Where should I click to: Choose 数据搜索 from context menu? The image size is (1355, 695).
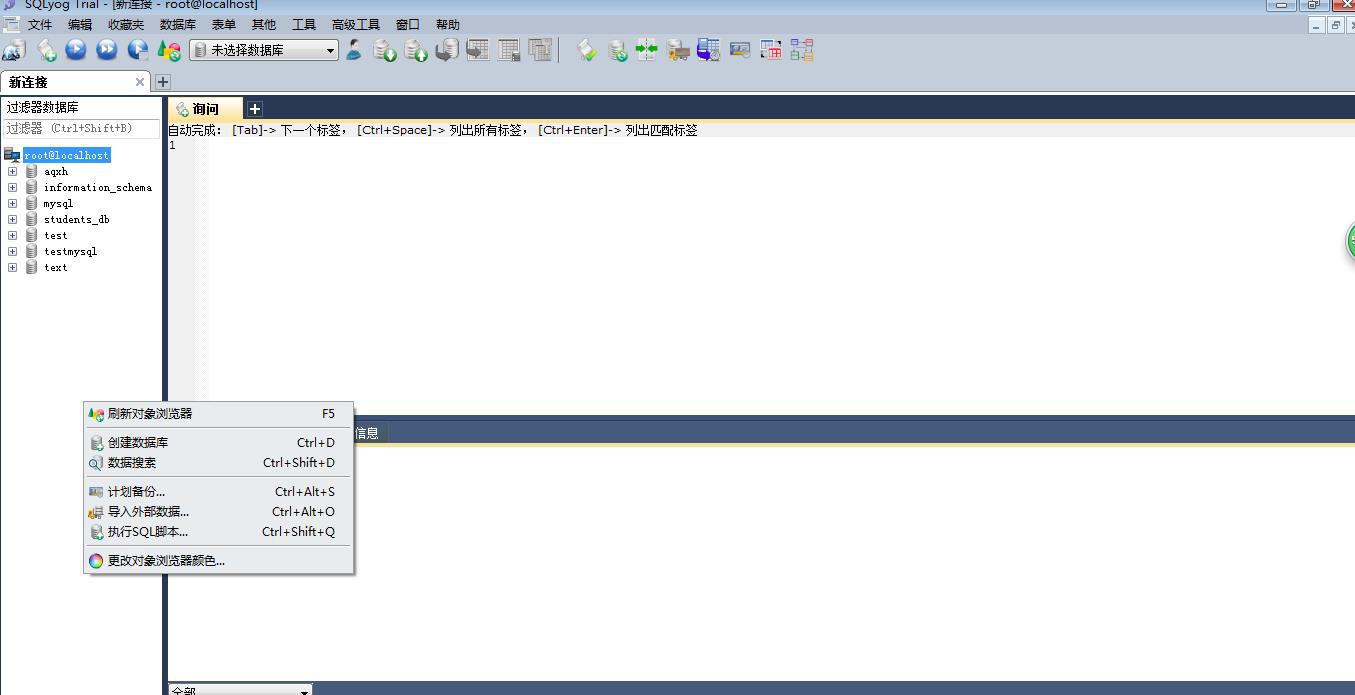pos(218,462)
